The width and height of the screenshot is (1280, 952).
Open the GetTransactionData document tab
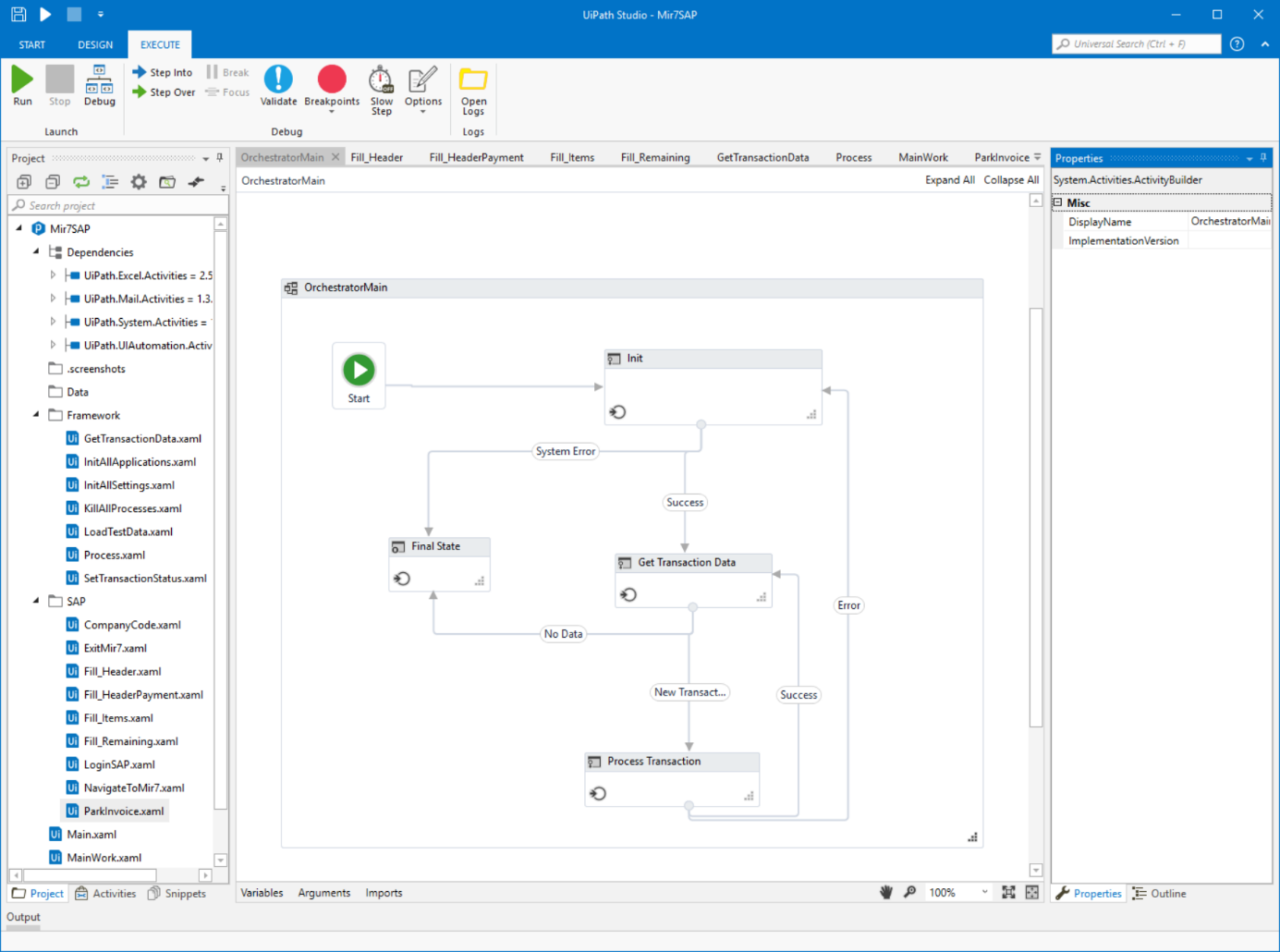(763, 157)
